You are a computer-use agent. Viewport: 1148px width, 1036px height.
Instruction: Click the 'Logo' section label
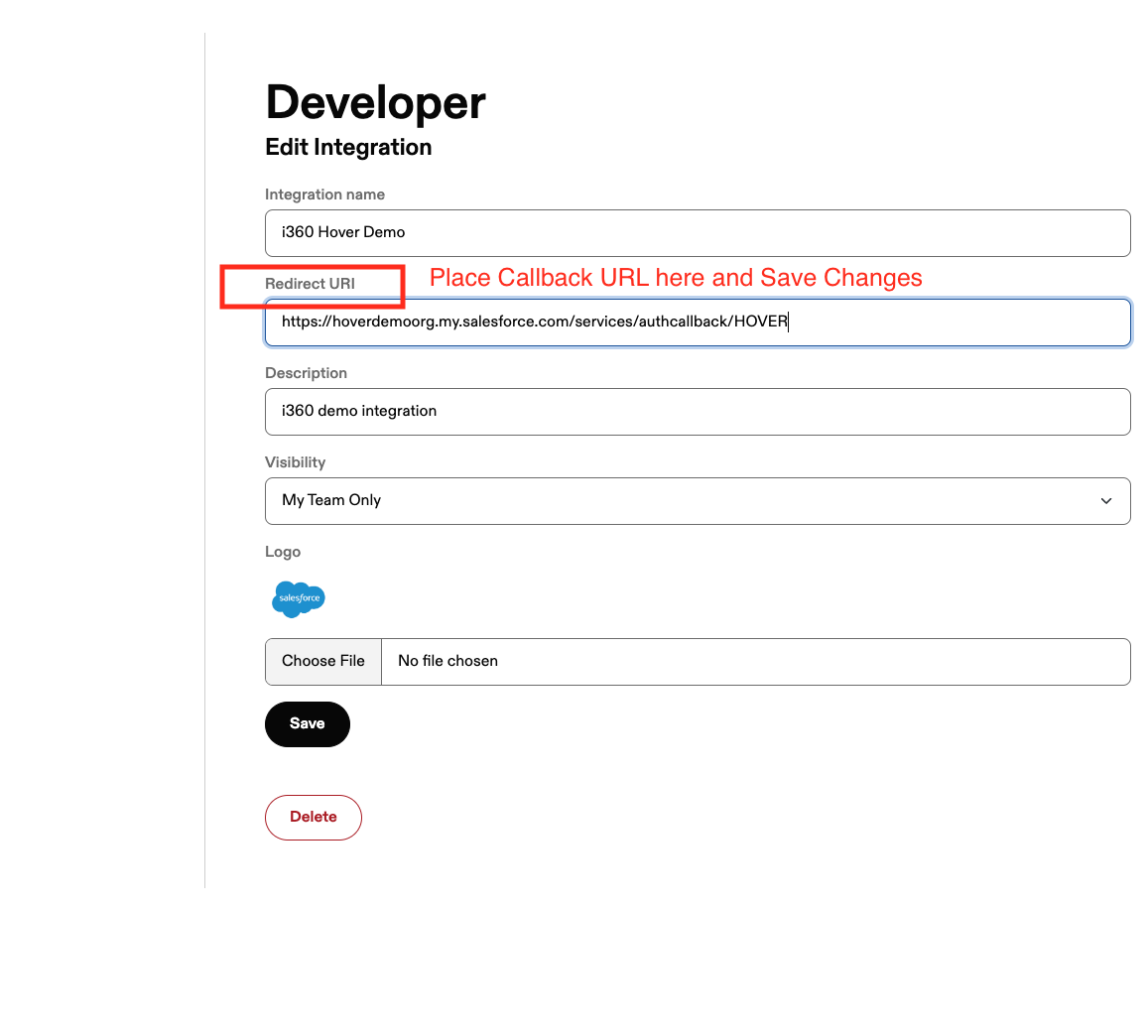click(x=283, y=552)
